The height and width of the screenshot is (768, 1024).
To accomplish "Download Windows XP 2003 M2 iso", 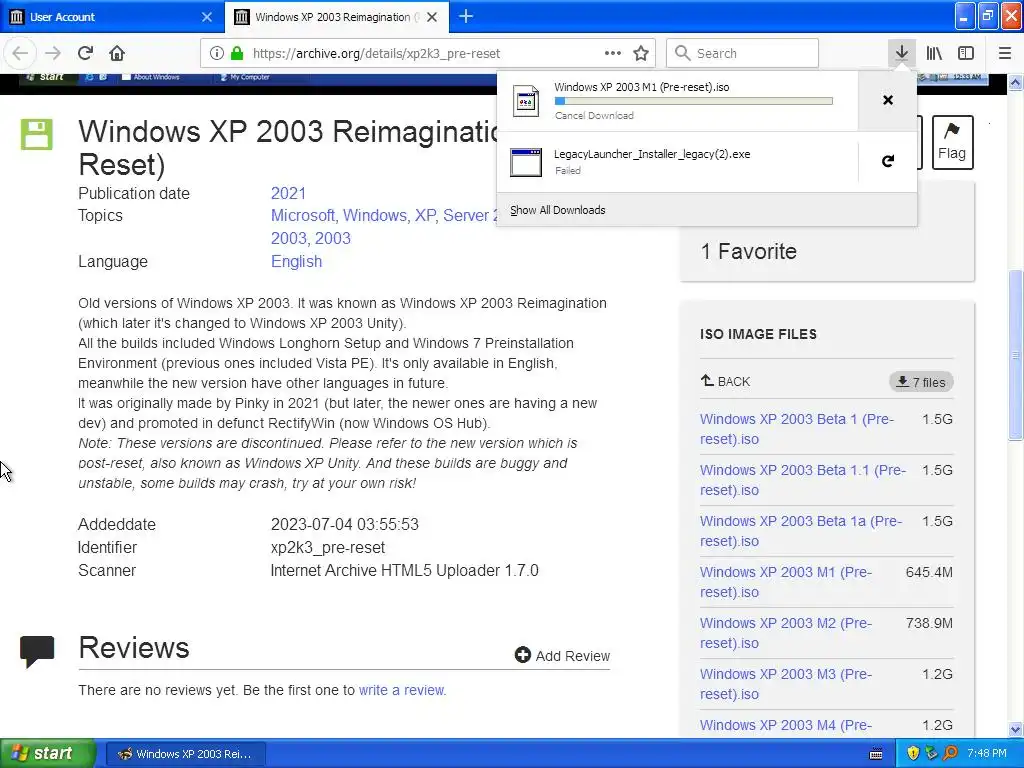I will click(x=786, y=633).
